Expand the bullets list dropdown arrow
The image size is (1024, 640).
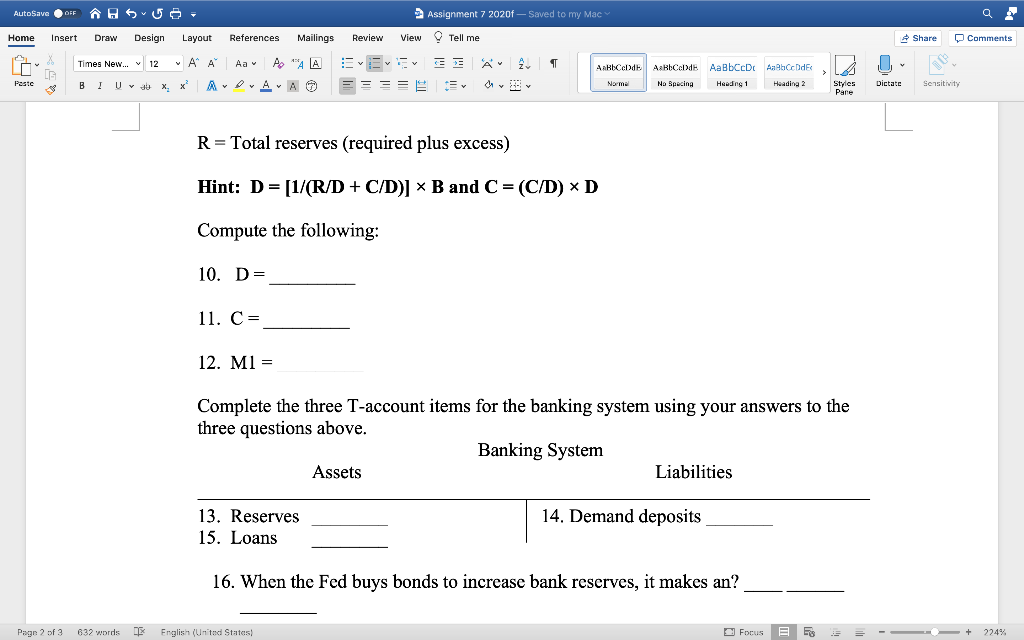[360, 64]
